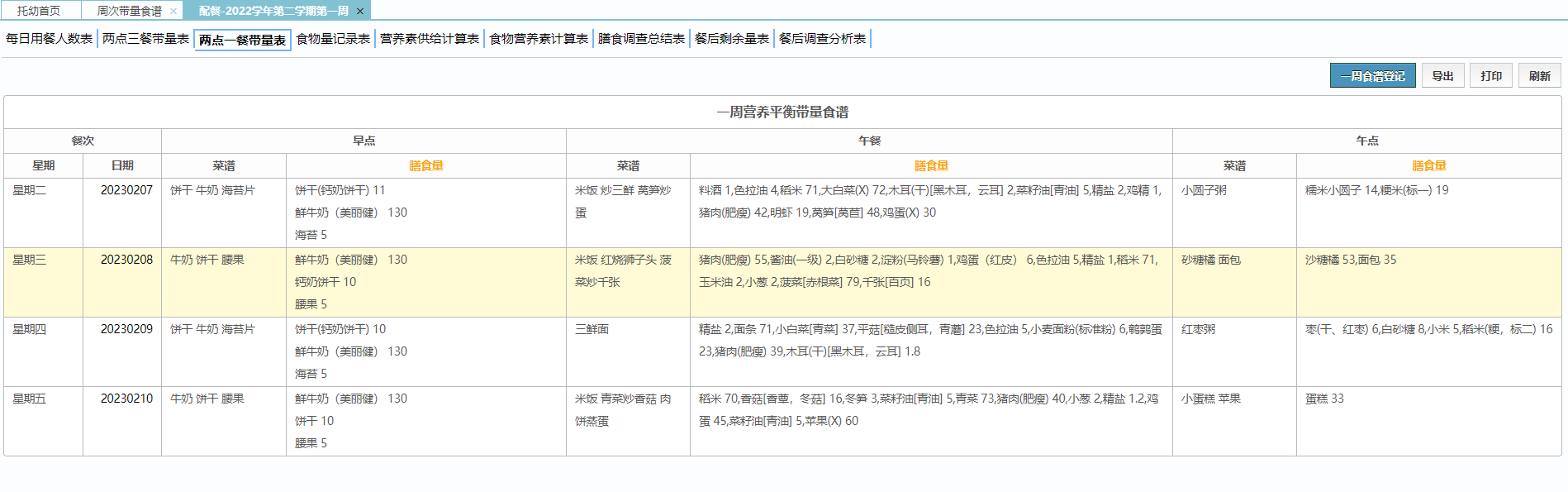
Task: Go to 食物营养素计算表 sub-tab
Action: click(539, 39)
